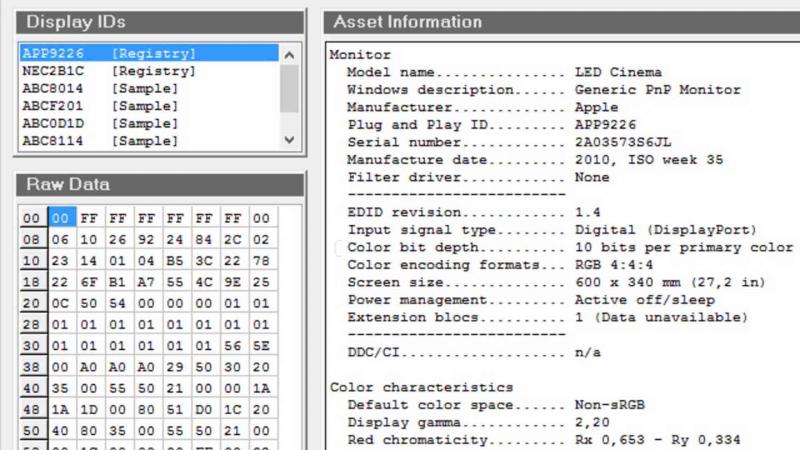Select byte 40 in row 50
The image size is (800, 450).
pos(62,431)
